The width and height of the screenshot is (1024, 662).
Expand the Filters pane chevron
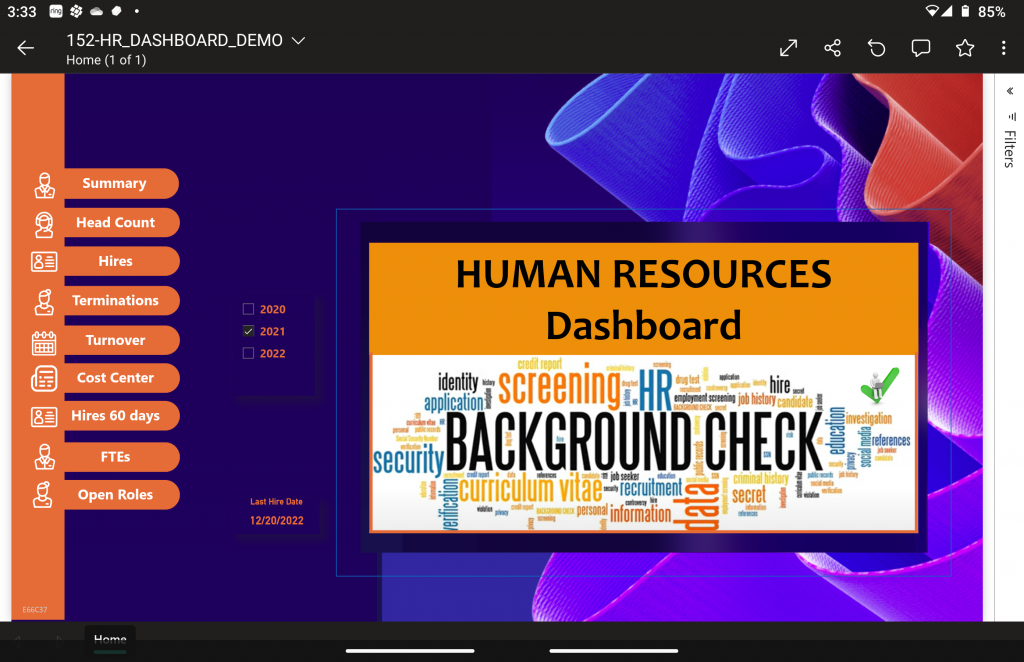pos(1009,91)
